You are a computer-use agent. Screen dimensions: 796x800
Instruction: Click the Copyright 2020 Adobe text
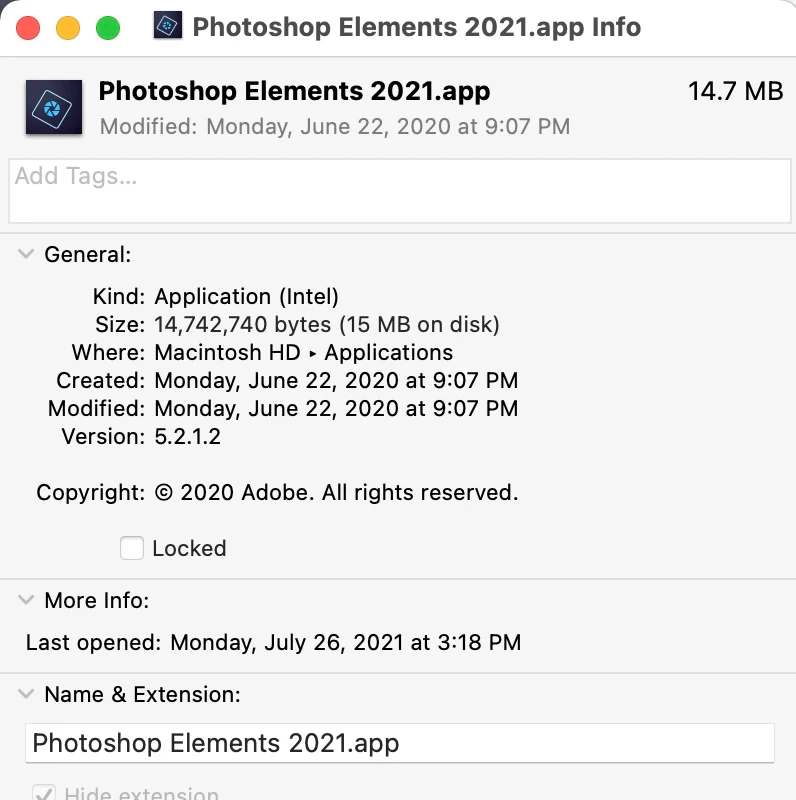[336, 492]
